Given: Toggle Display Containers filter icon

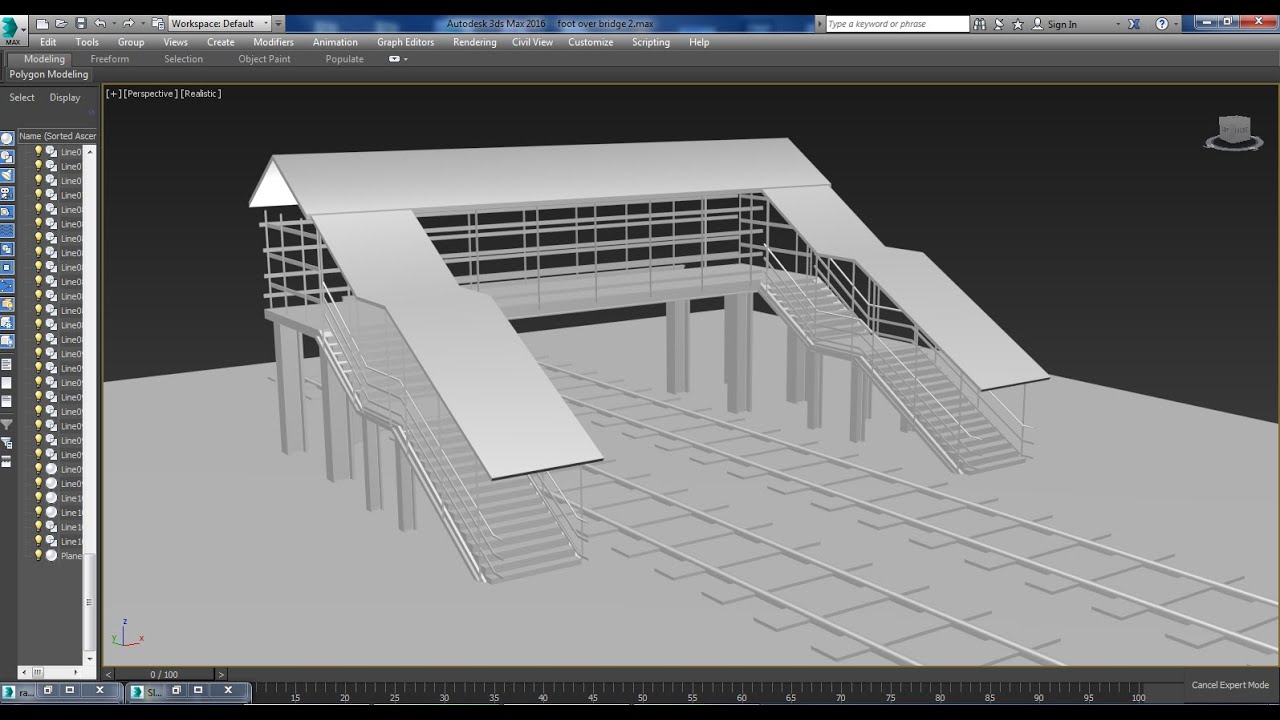Looking at the screenshot, I should [7, 305].
